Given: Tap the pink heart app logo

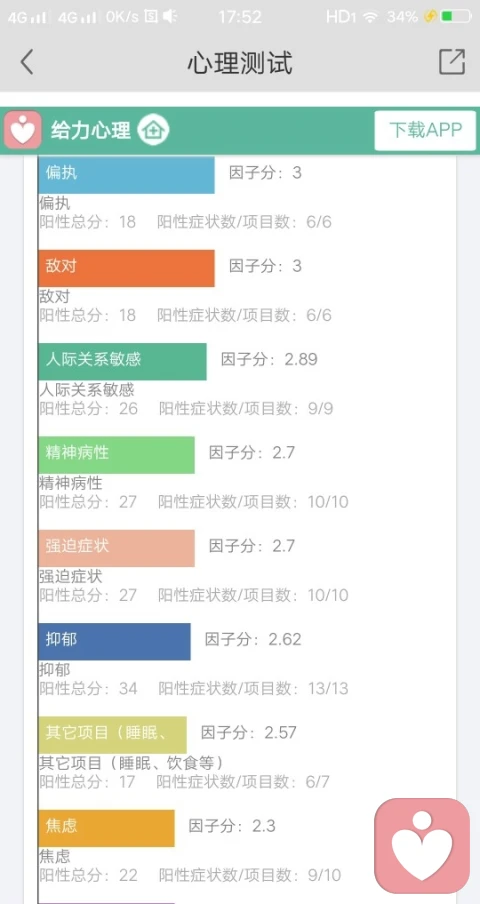Looking at the screenshot, I should tap(22, 131).
